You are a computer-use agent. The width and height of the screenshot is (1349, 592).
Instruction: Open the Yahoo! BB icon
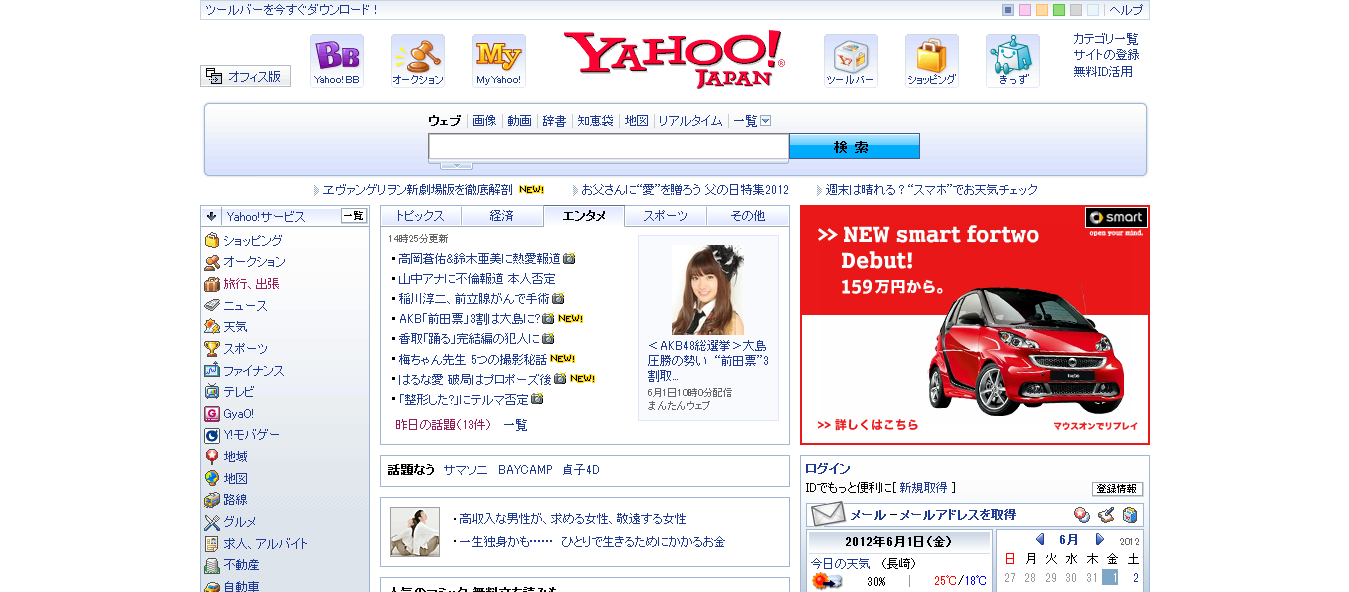pyautogui.click(x=337, y=61)
